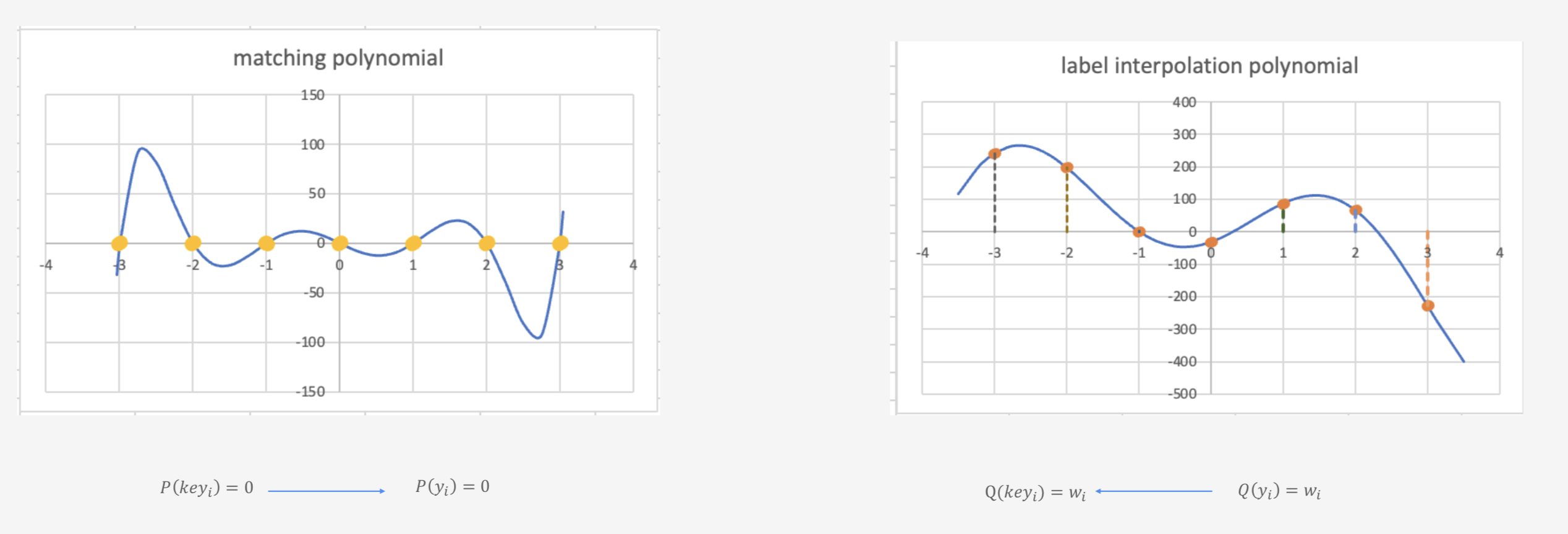Image resolution: width=1568 pixels, height=534 pixels.
Task: Click the 150 label on matching polynomial axis
Action: tap(312, 95)
